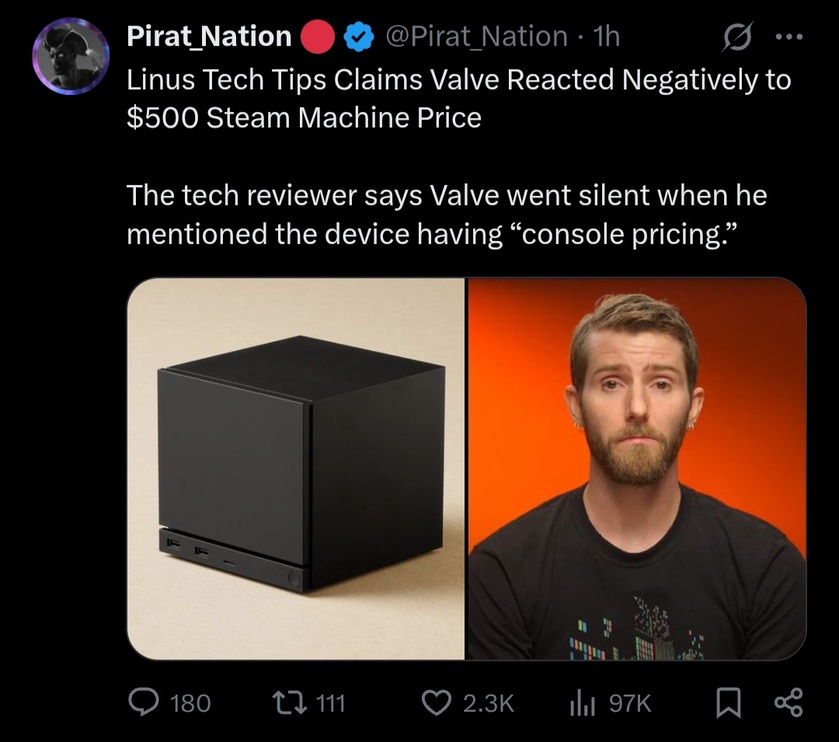Screen dimensions: 839x742
Task: Open the Linus photo on orange background
Action: 636,468
